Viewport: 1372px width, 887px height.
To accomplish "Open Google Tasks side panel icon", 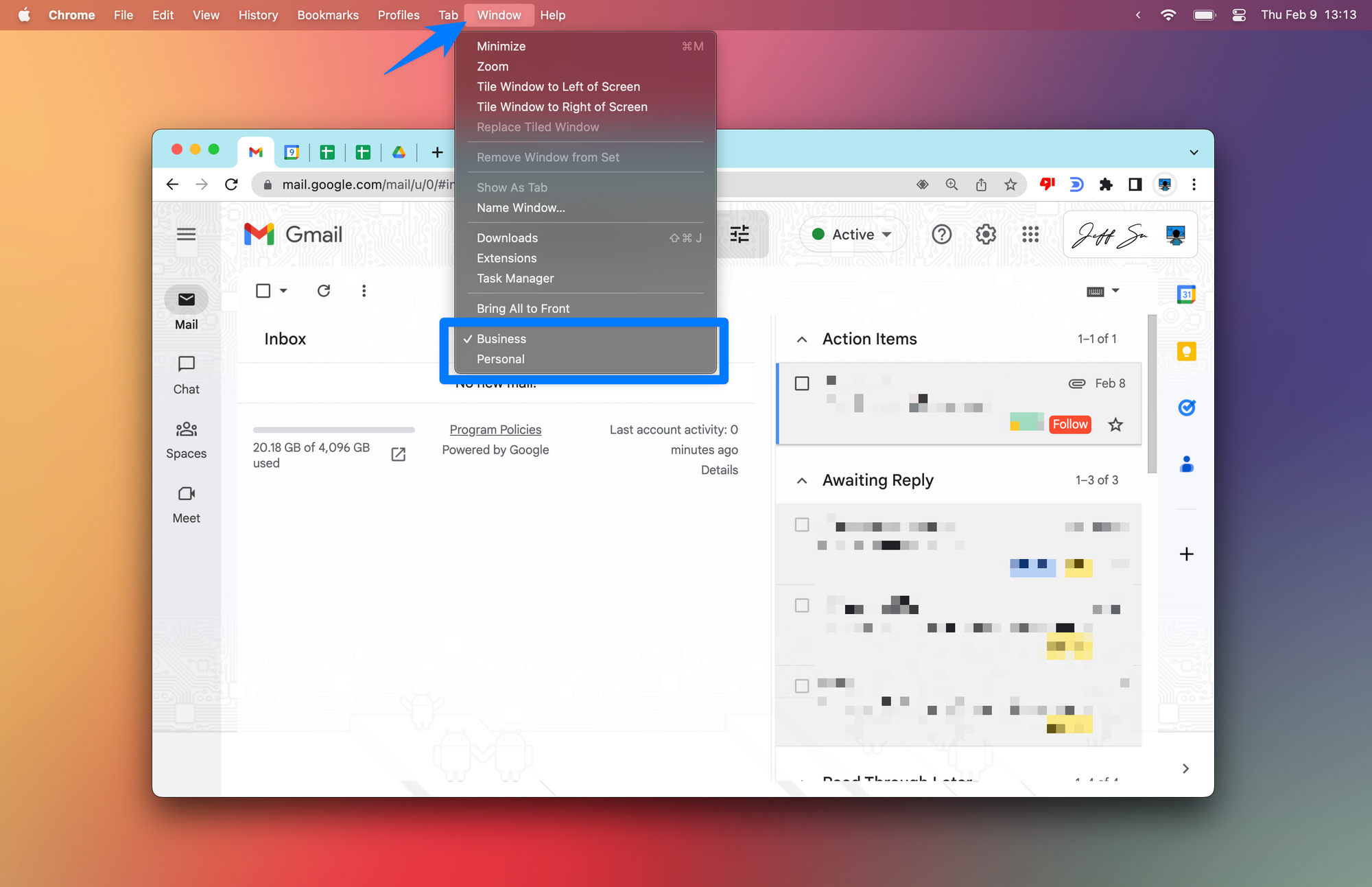I will pyautogui.click(x=1186, y=407).
